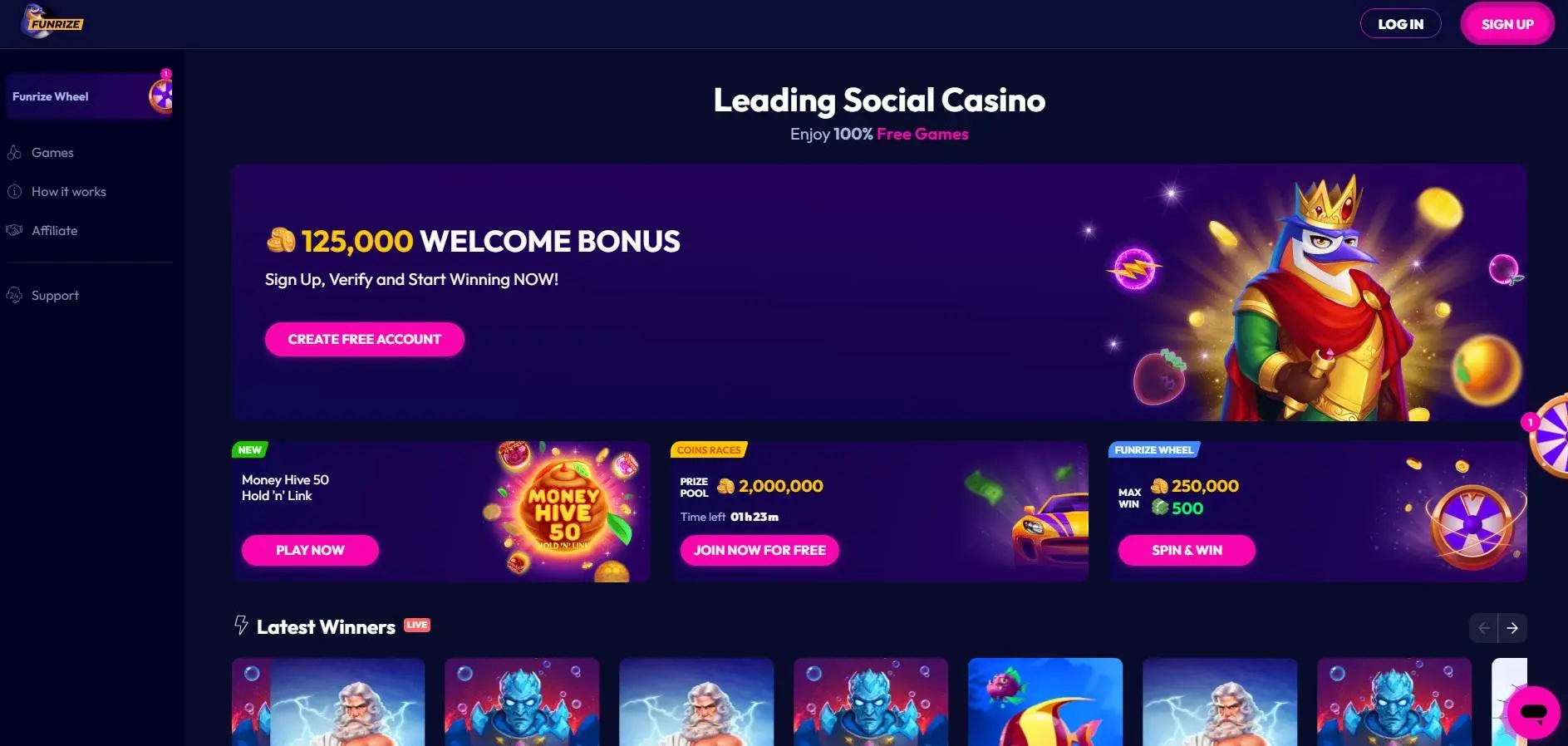The width and height of the screenshot is (1568, 746).
Task: Open the Games sidebar menu item
Action: pos(52,153)
